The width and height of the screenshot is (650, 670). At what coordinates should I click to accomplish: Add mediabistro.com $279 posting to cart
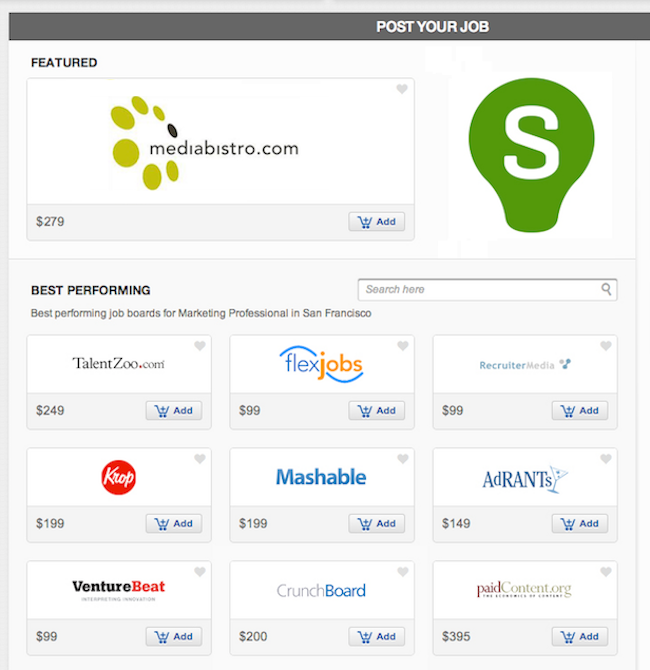376,222
